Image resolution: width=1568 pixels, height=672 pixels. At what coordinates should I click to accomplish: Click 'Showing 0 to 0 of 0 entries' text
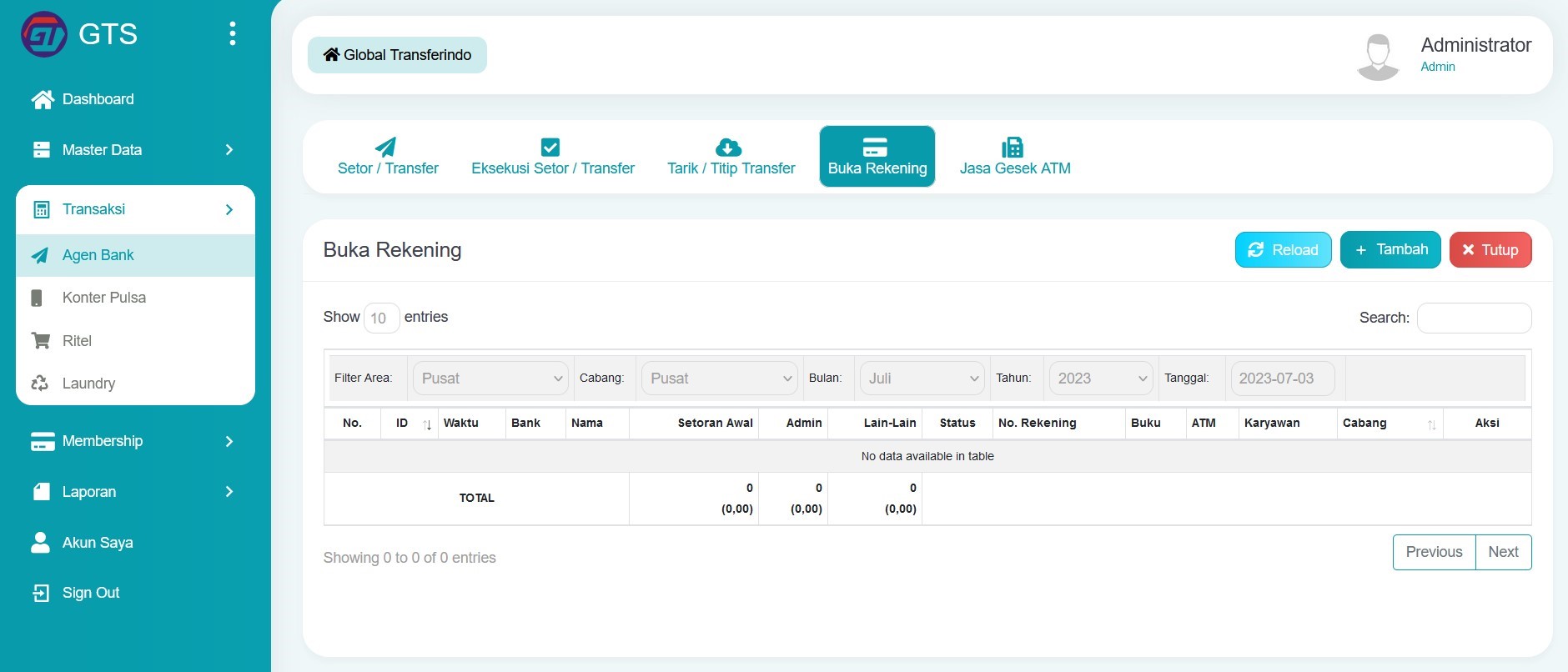[x=410, y=558]
